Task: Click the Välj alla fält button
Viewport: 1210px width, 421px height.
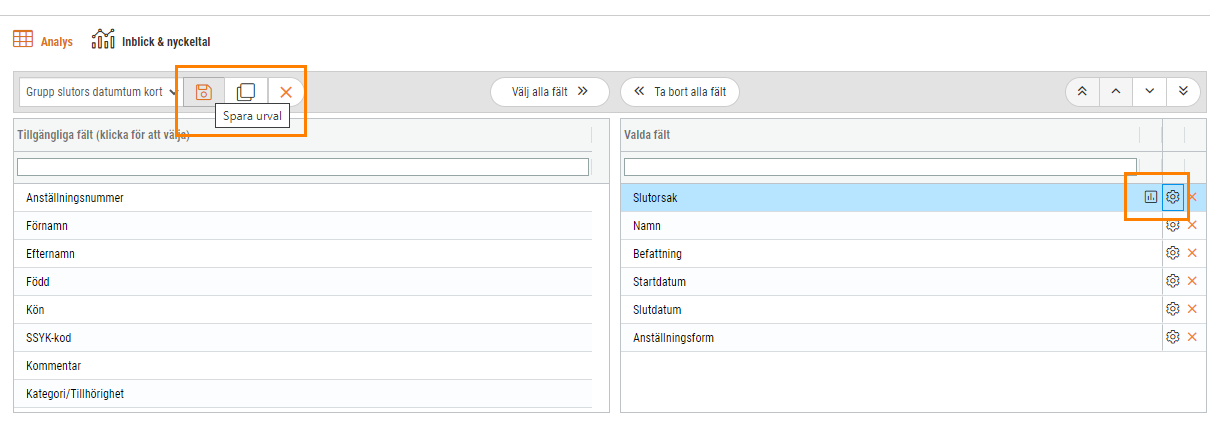Action: pyautogui.click(x=549, y=92)
